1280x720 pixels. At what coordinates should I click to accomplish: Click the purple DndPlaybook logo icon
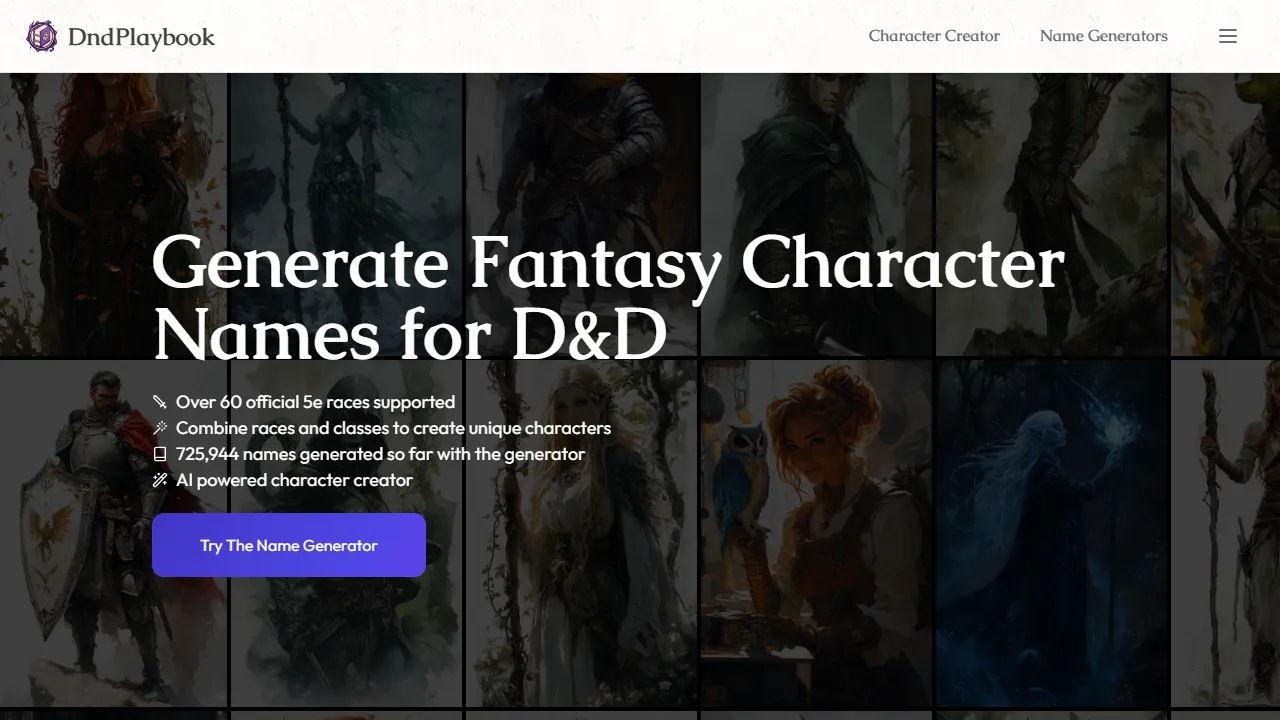[41, 36]
